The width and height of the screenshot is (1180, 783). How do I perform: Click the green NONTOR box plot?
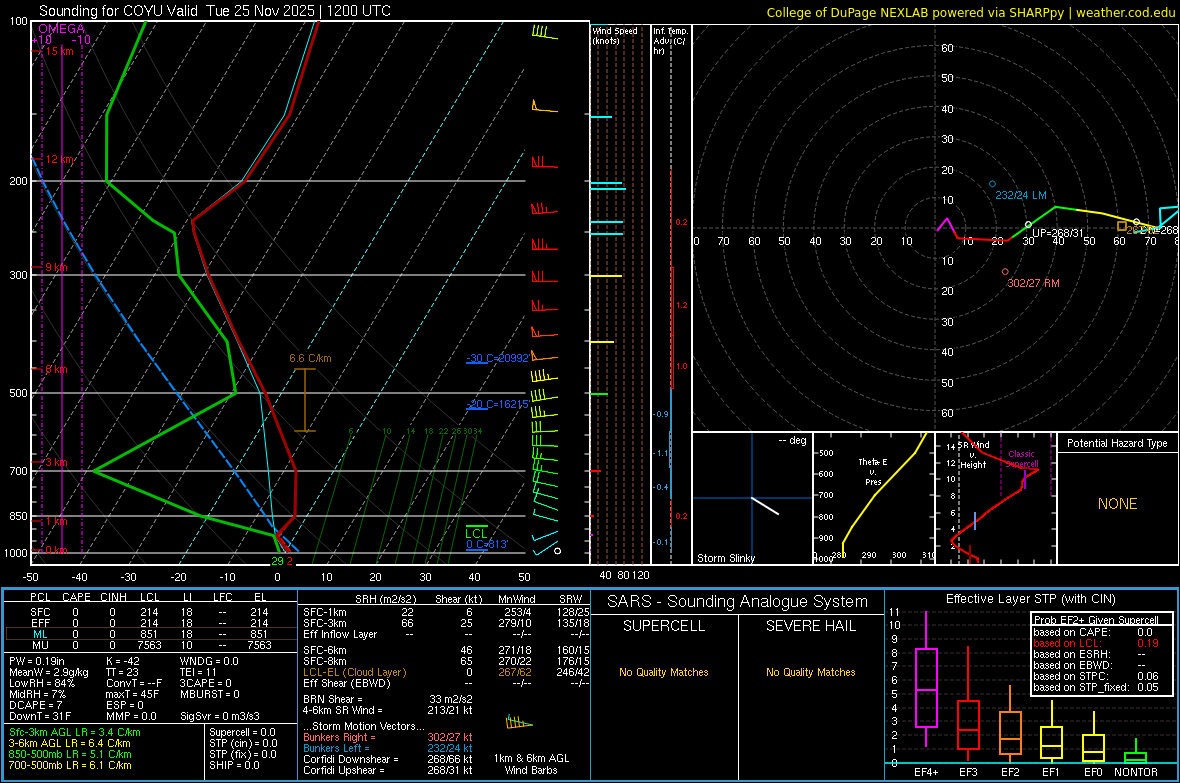[1135, 755]
